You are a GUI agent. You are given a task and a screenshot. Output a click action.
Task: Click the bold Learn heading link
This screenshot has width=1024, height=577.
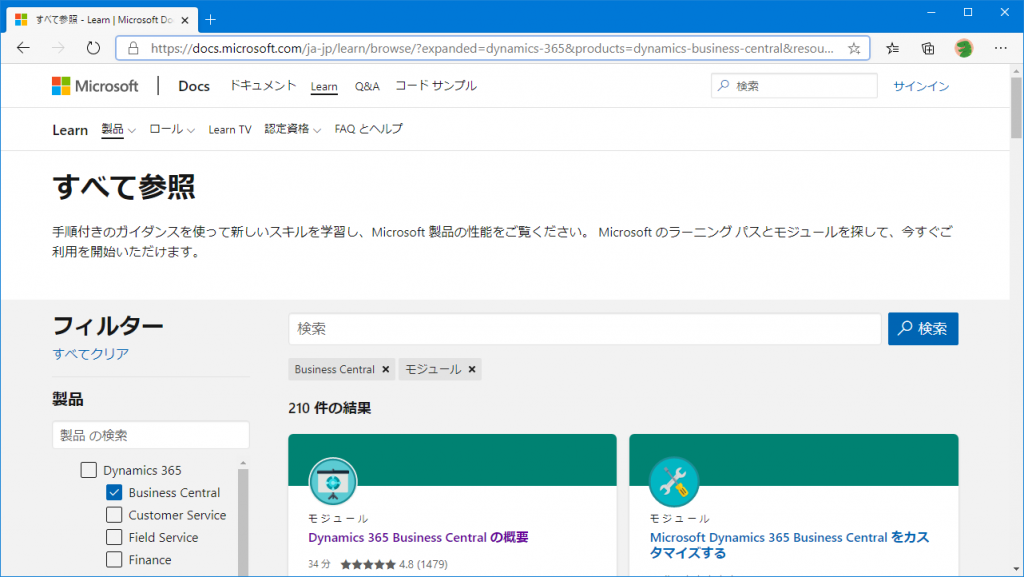(70, 130)
